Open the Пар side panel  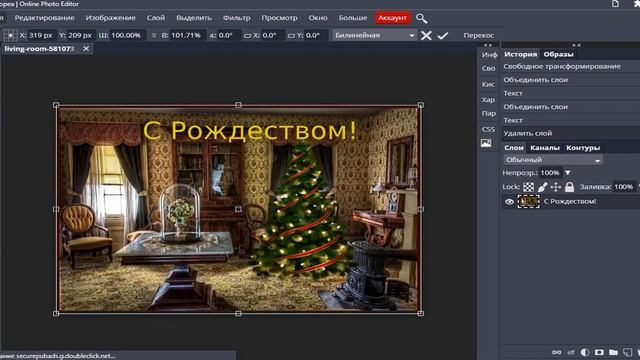[x=489, y=113]
